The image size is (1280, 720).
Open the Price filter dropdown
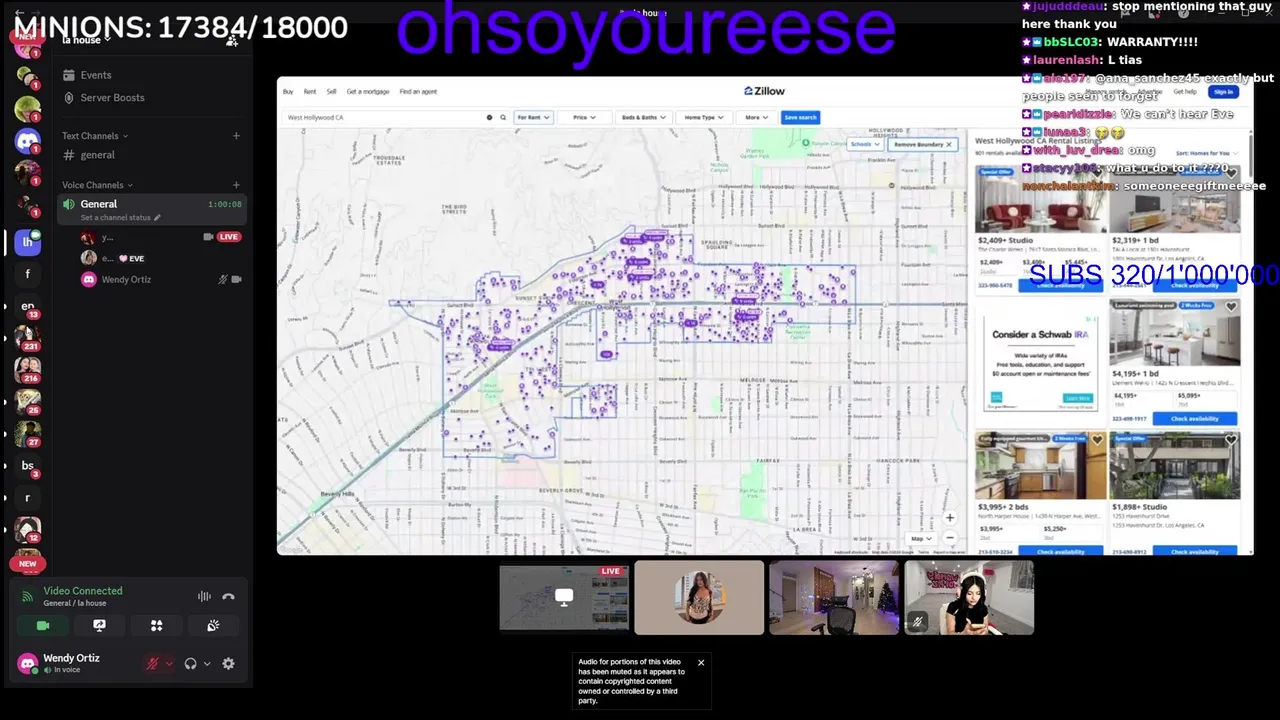584,117
